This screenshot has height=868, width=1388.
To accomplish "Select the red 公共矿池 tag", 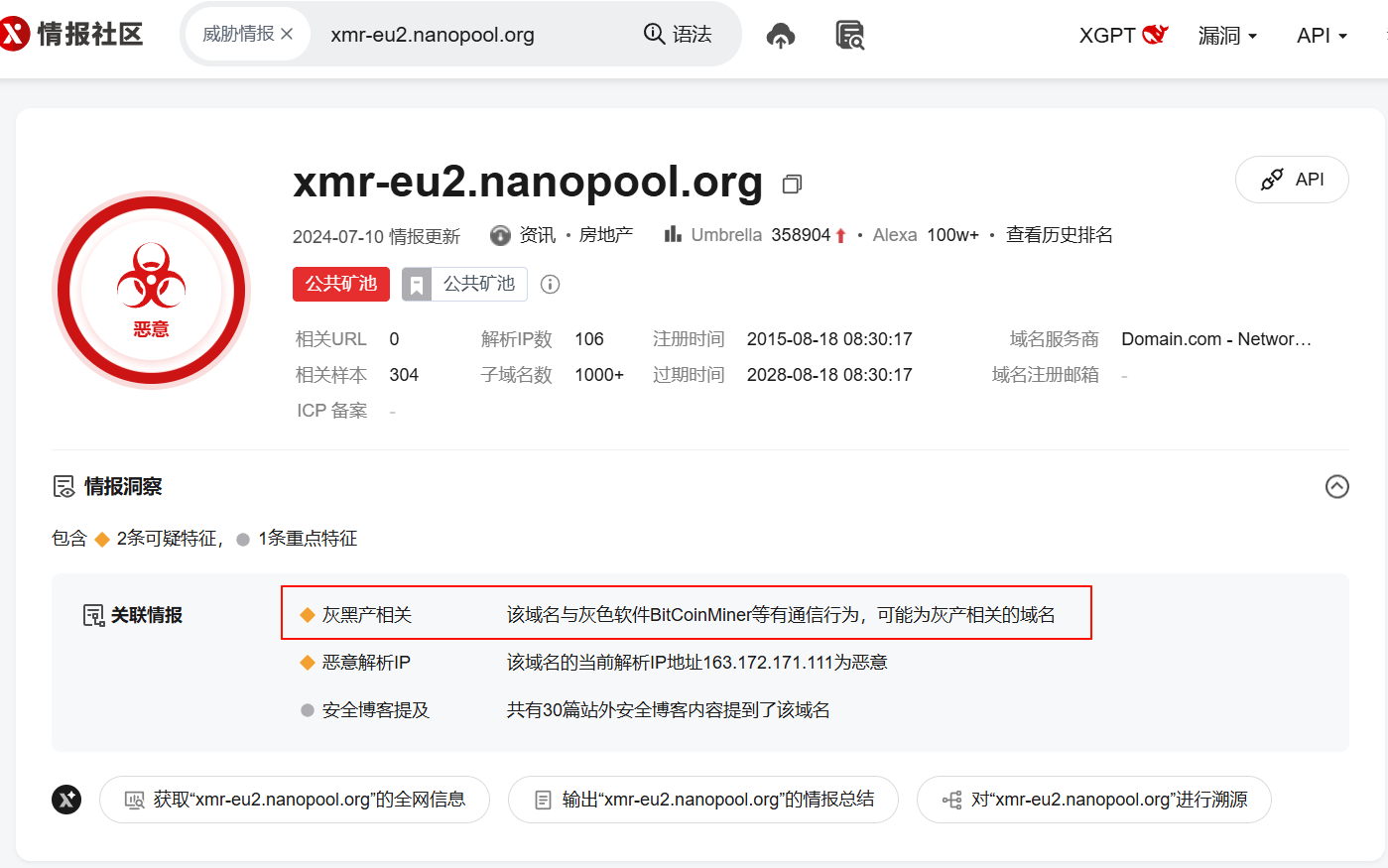I will [x=341, y=284].
